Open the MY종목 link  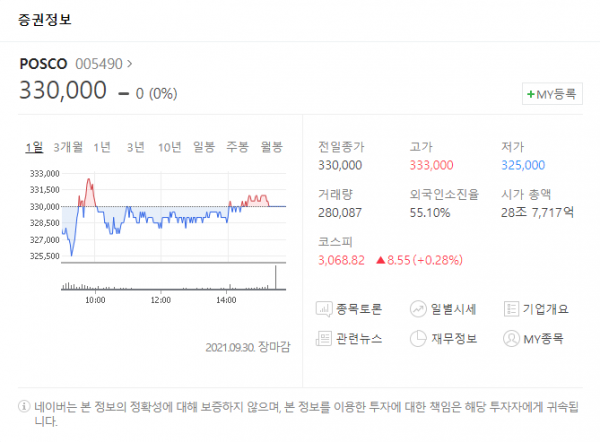pos(543,339)
